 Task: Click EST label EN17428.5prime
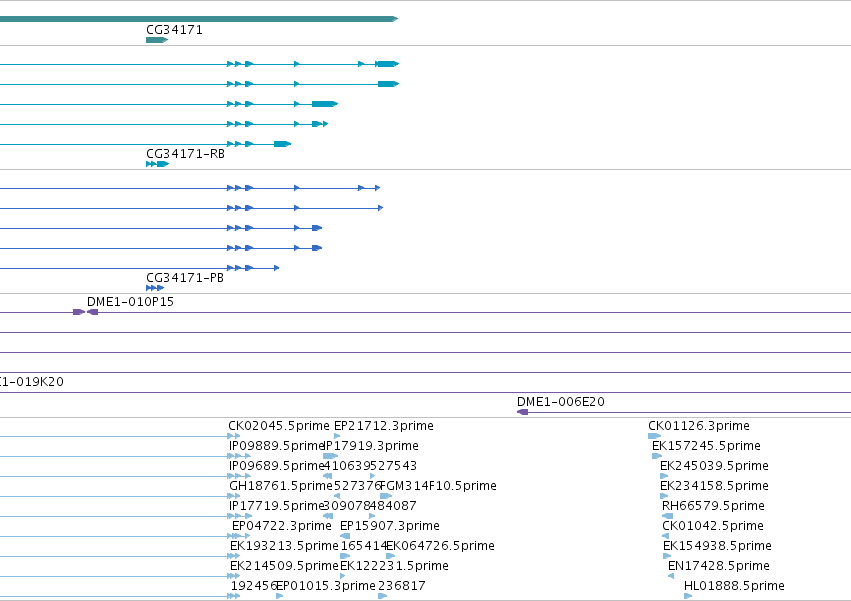719,566
